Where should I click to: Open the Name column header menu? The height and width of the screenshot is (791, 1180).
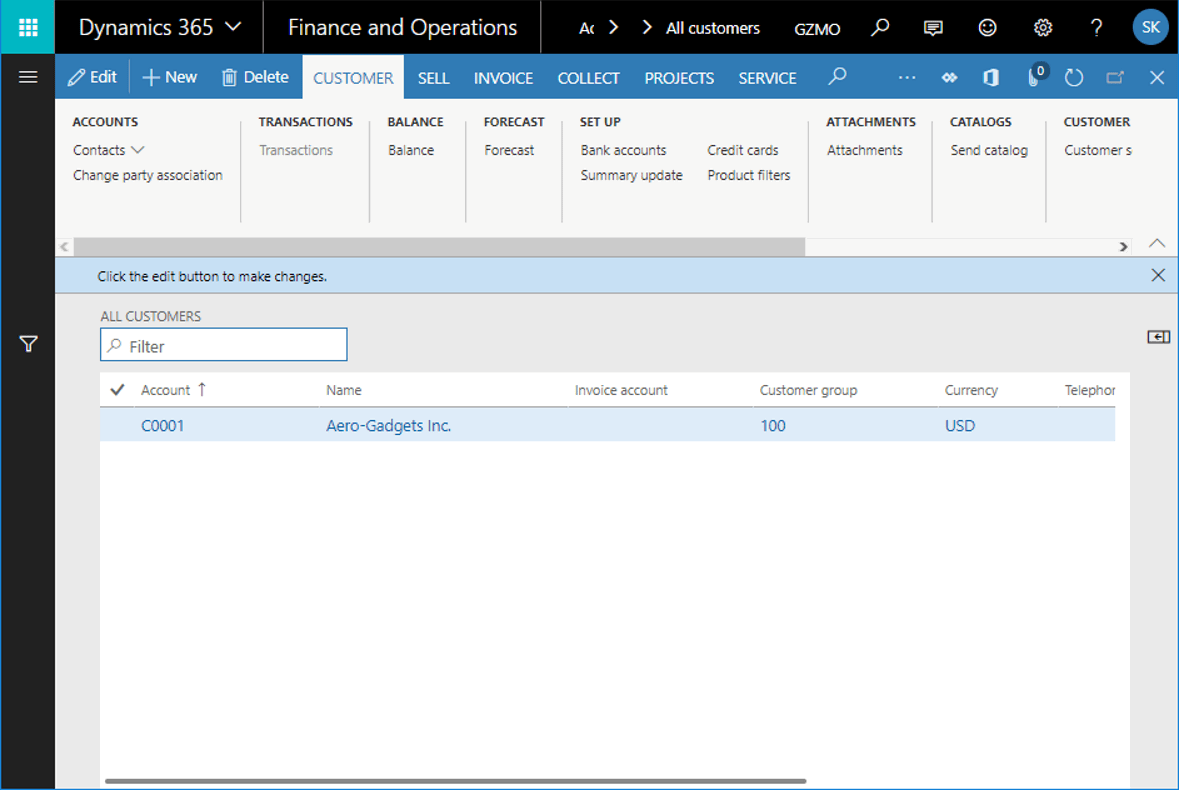[344, 390]
